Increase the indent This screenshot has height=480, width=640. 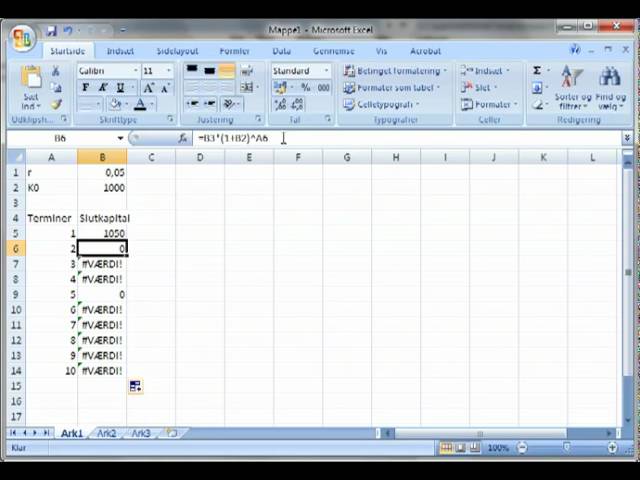point(209,104)
